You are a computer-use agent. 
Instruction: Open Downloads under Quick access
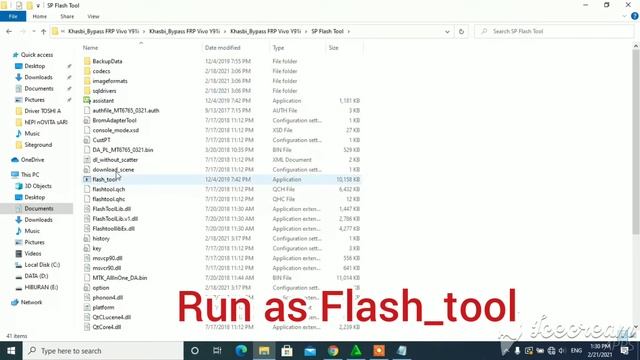tap(38, 77)
